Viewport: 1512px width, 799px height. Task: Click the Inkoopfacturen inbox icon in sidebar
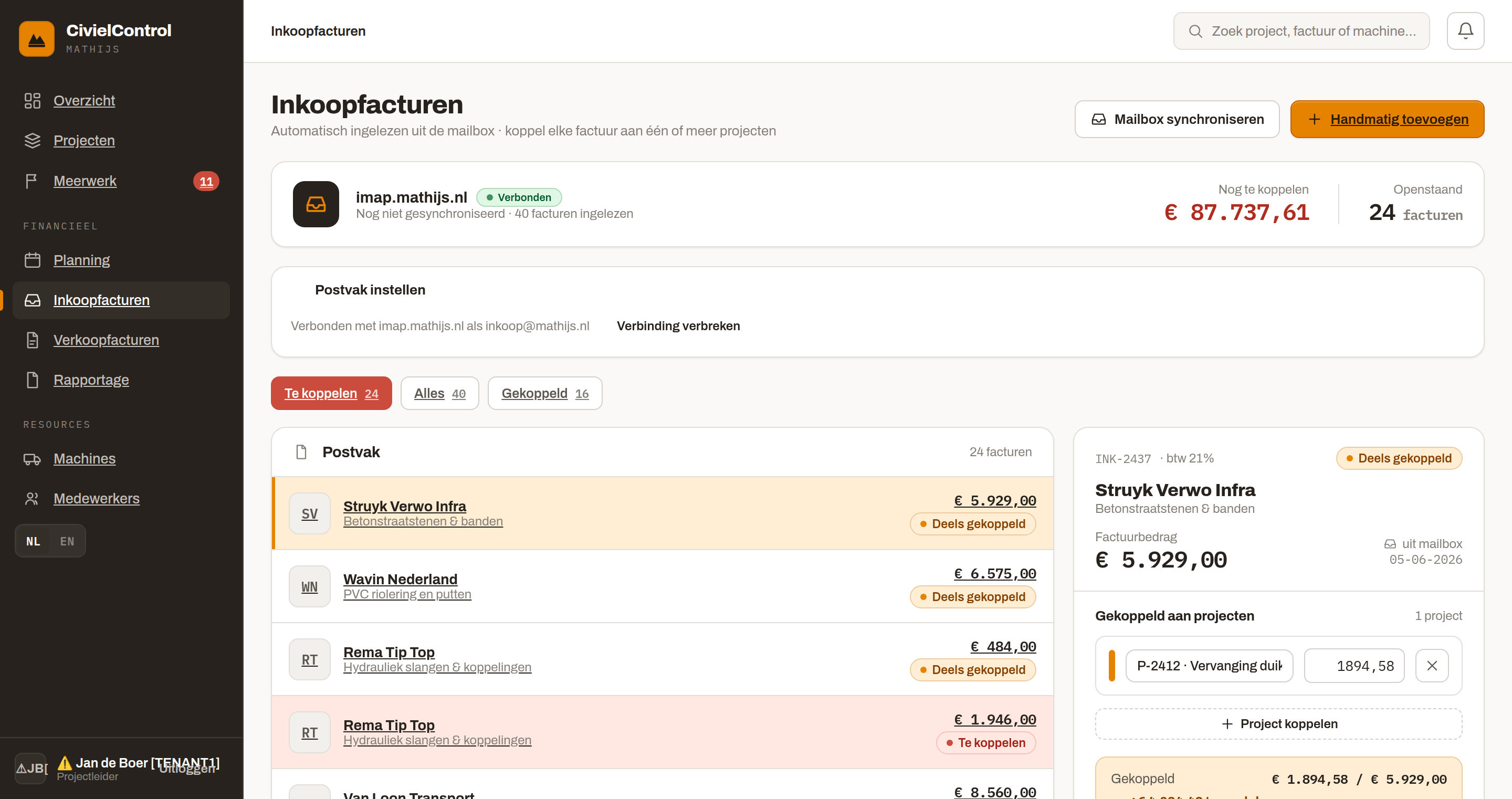[x=32, y=300]
